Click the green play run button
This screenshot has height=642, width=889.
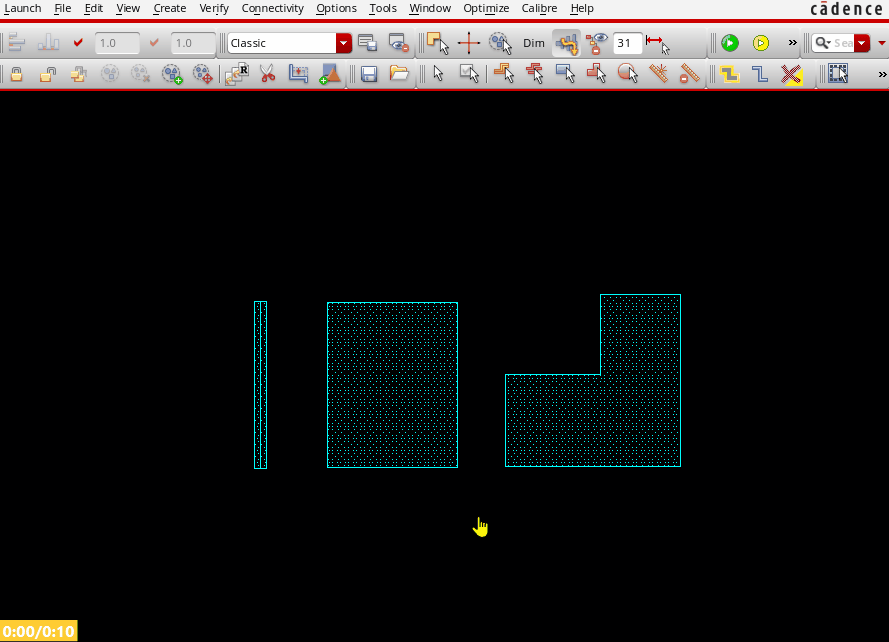[x=730, y=43]
